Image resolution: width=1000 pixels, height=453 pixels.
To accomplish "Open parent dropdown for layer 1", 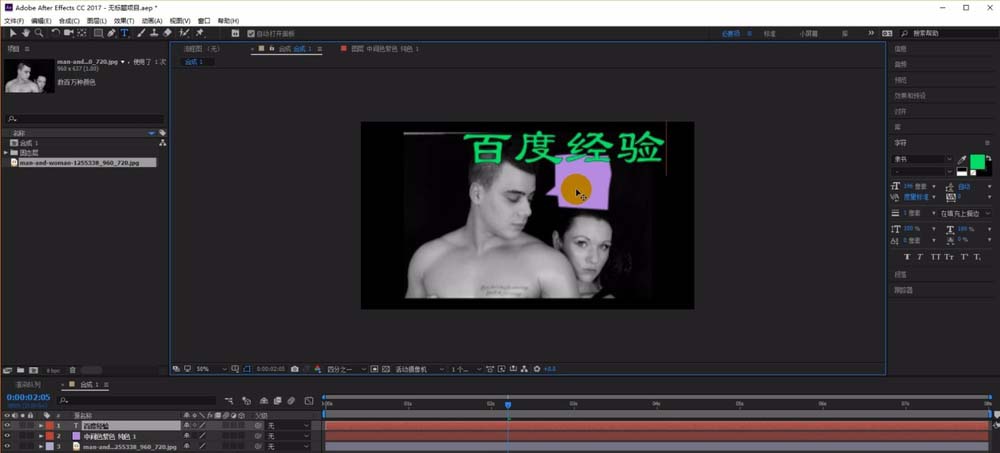I will point(288,426).
